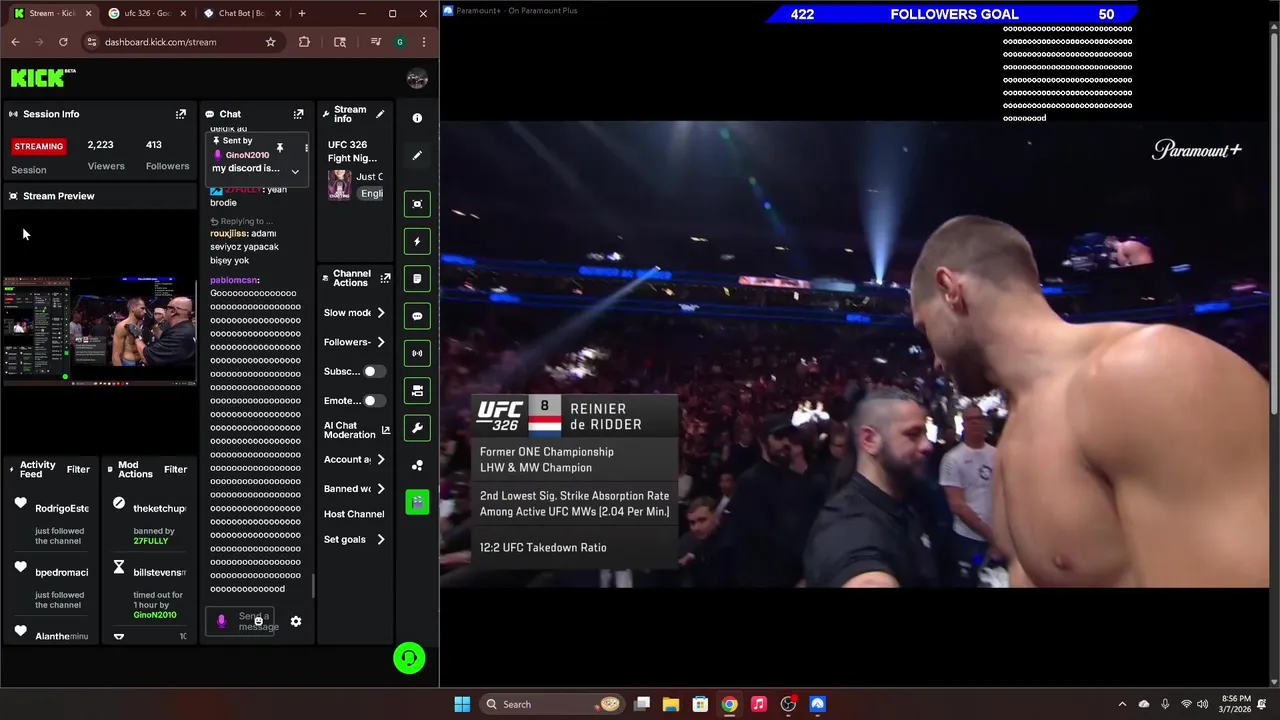Open the Chrome three-dot menu
This screenshot has height=720, width=1280.
[x=424, y=42]
